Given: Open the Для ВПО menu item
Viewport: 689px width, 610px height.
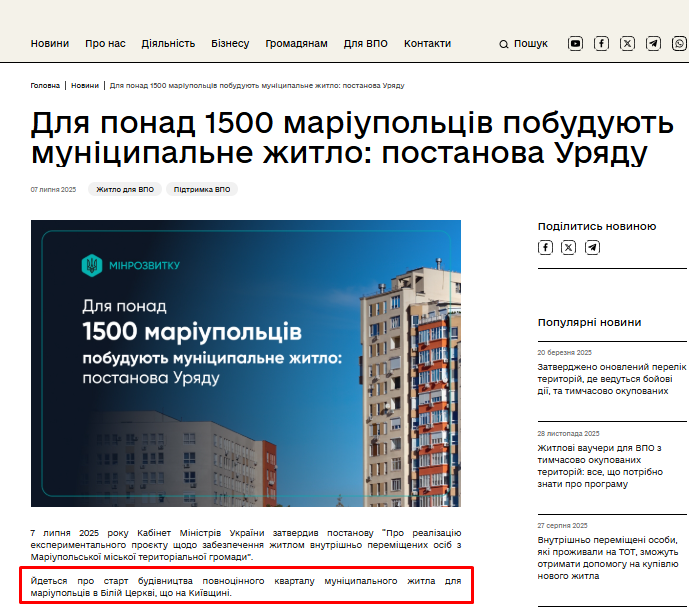Looking at the screenshot, I should pos(366,44).
